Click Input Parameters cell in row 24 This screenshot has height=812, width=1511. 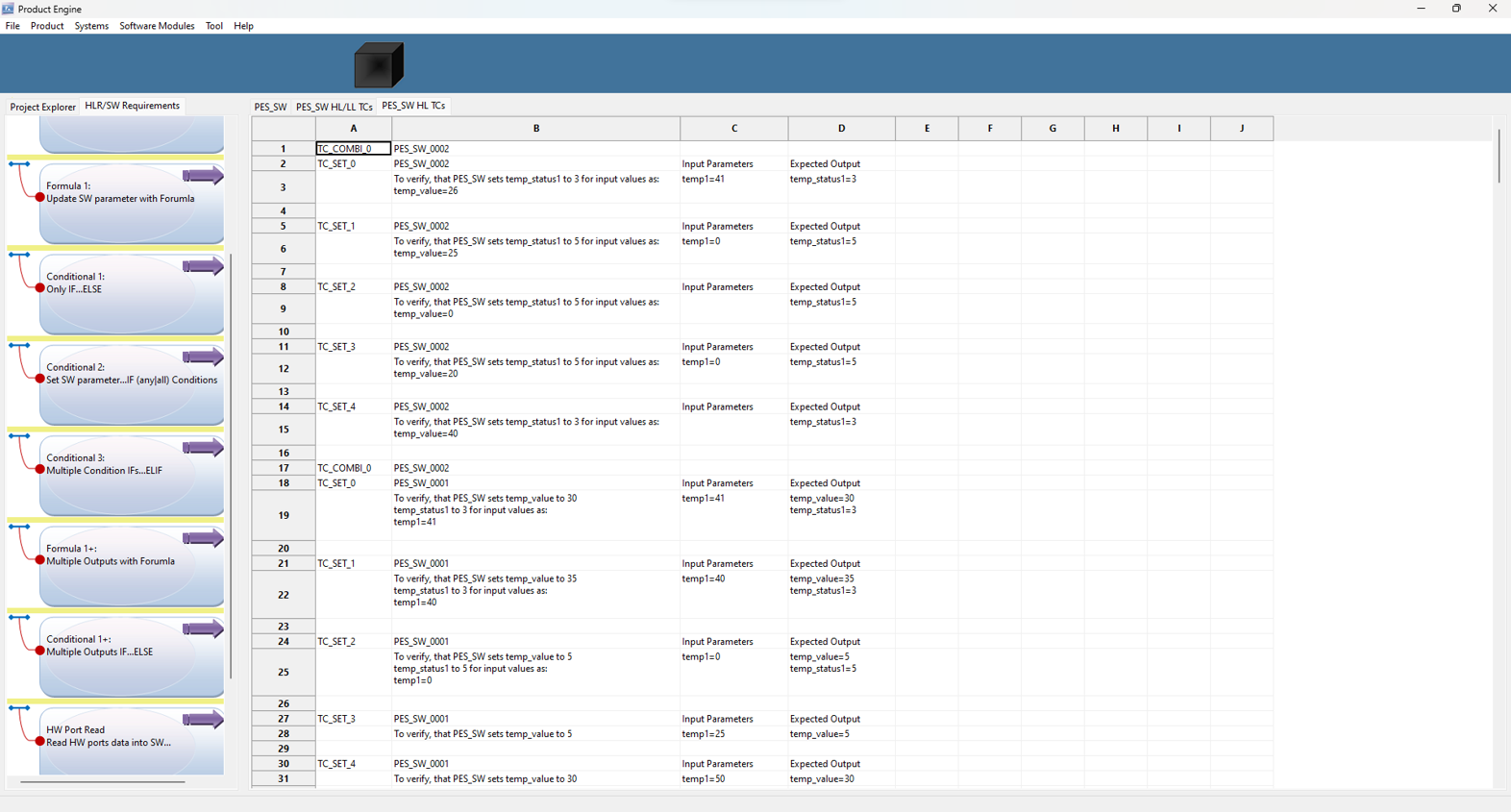click(x=734, y=642)
